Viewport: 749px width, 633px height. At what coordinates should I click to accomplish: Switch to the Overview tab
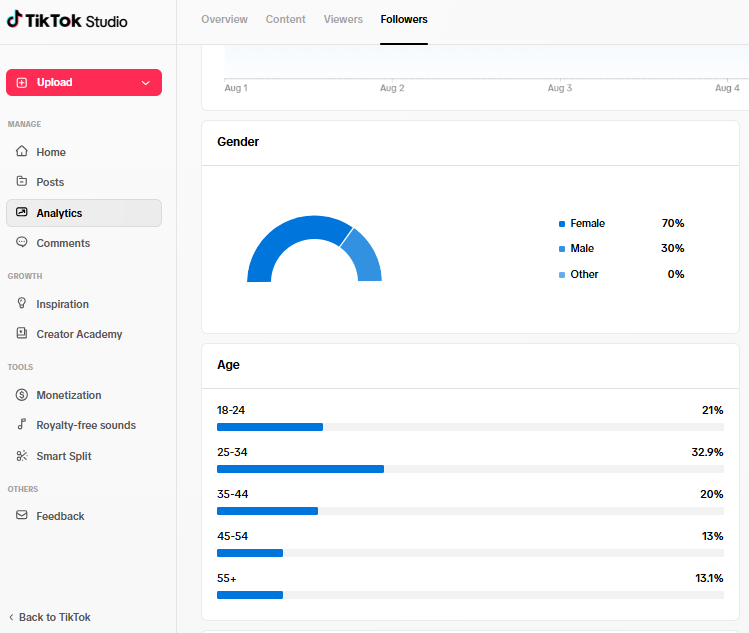pos(224,20)
